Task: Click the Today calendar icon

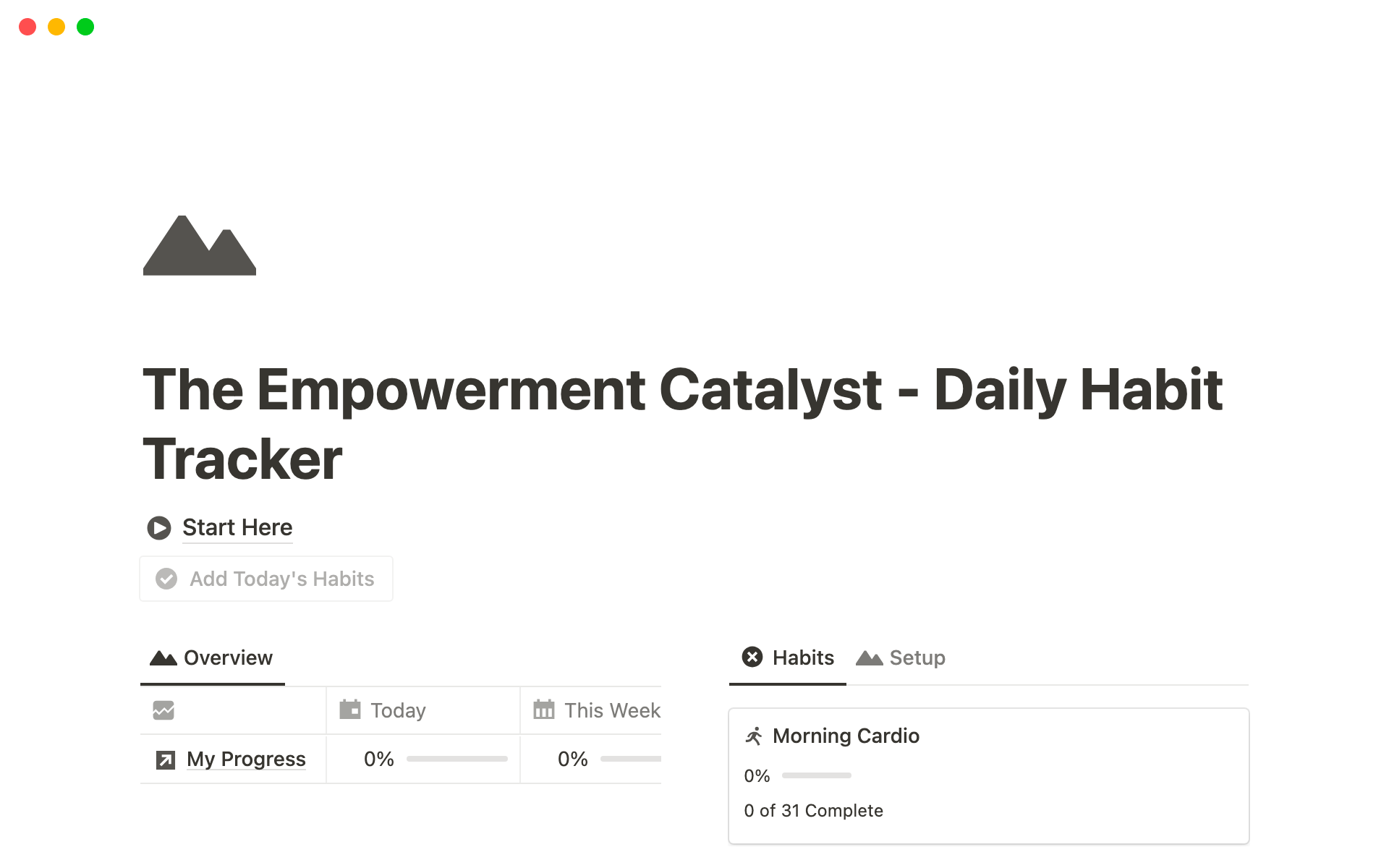Action: [x=350, y=710]
